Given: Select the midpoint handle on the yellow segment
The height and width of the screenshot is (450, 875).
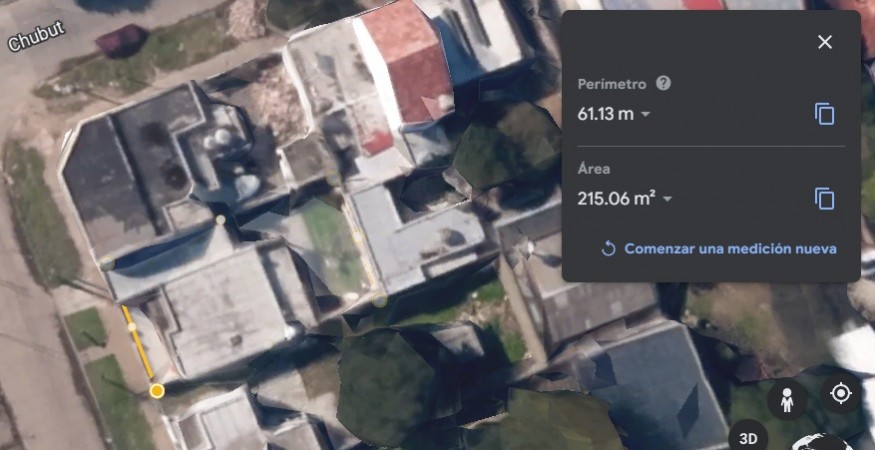Looking at the screenshot, I should tap(132, 327).
